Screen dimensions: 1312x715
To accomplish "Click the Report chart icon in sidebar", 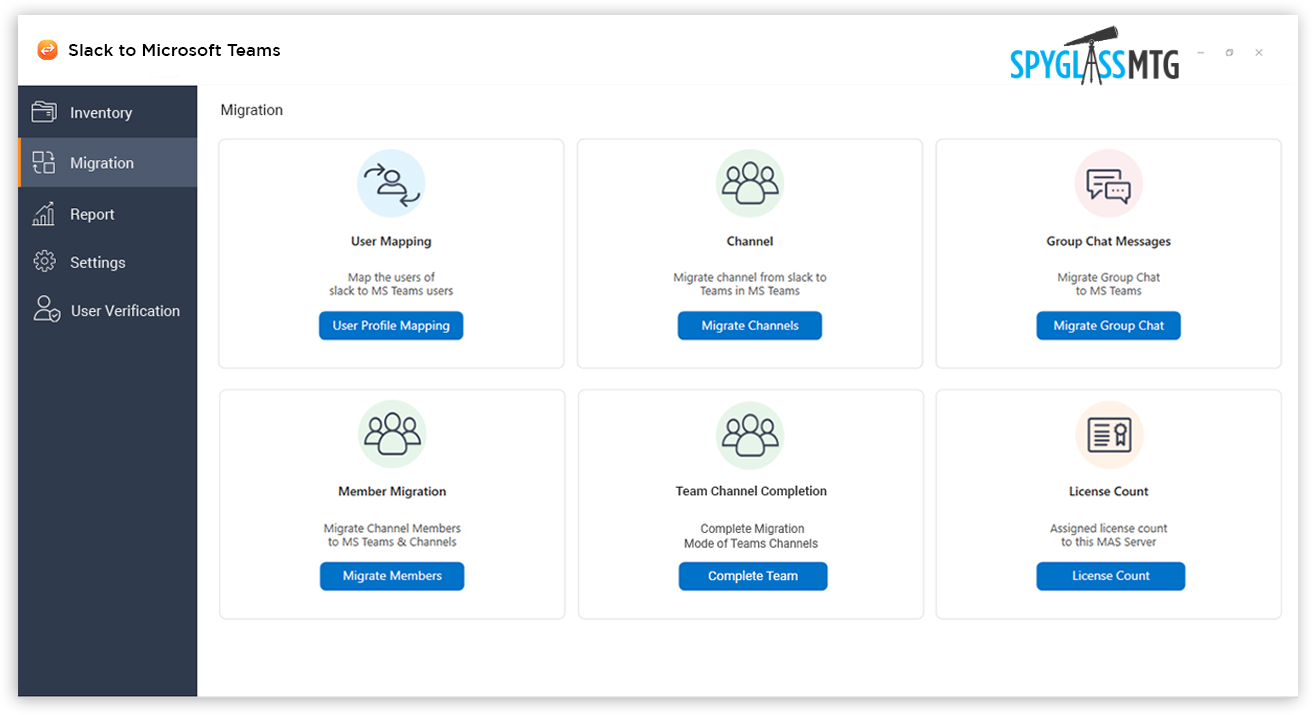I will point(44,214).
